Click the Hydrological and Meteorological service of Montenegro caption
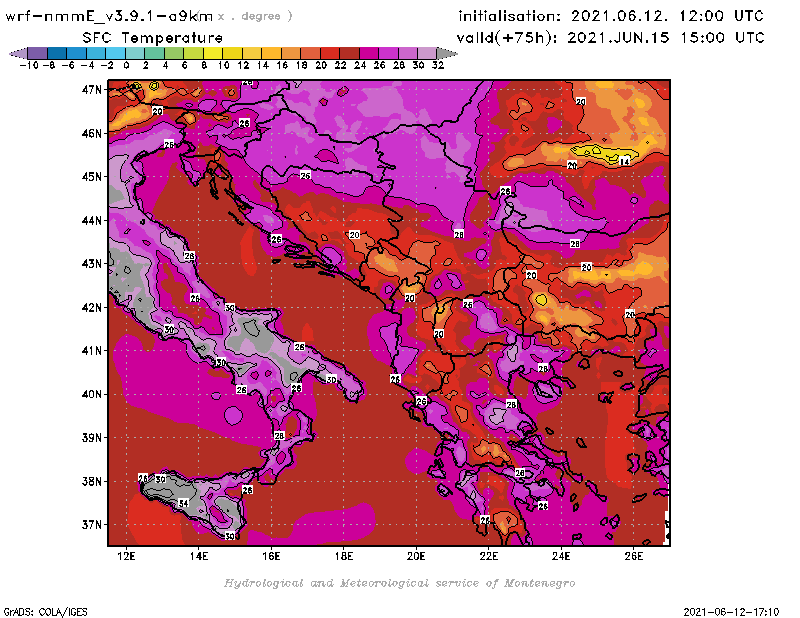This screenshot has height=618, width=800. coord(399,583)
